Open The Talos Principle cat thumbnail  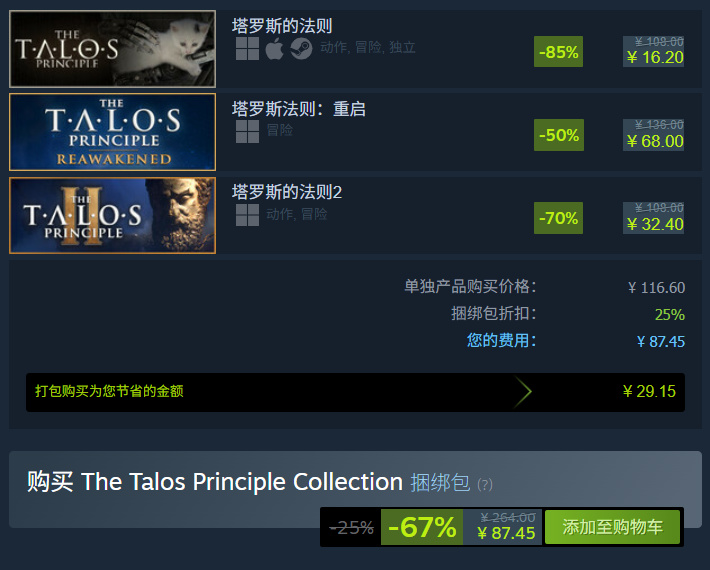(x=112, y=48)
